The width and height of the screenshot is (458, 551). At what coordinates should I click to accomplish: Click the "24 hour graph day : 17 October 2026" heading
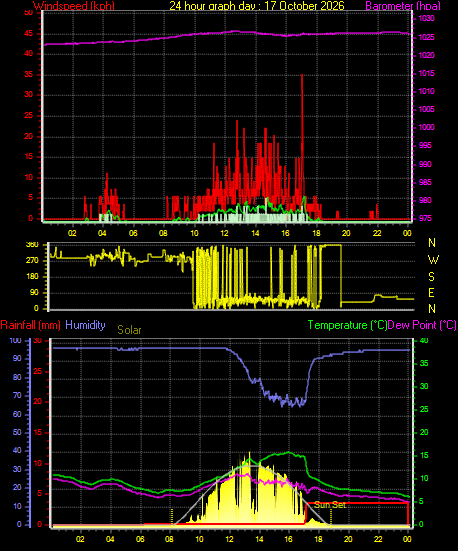coord(257,6)
